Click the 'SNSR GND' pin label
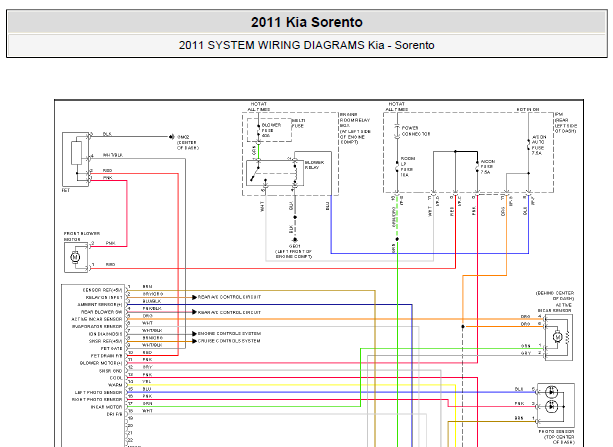The height and width of the screenshot is (447, 613). click(x=111, y=371)
